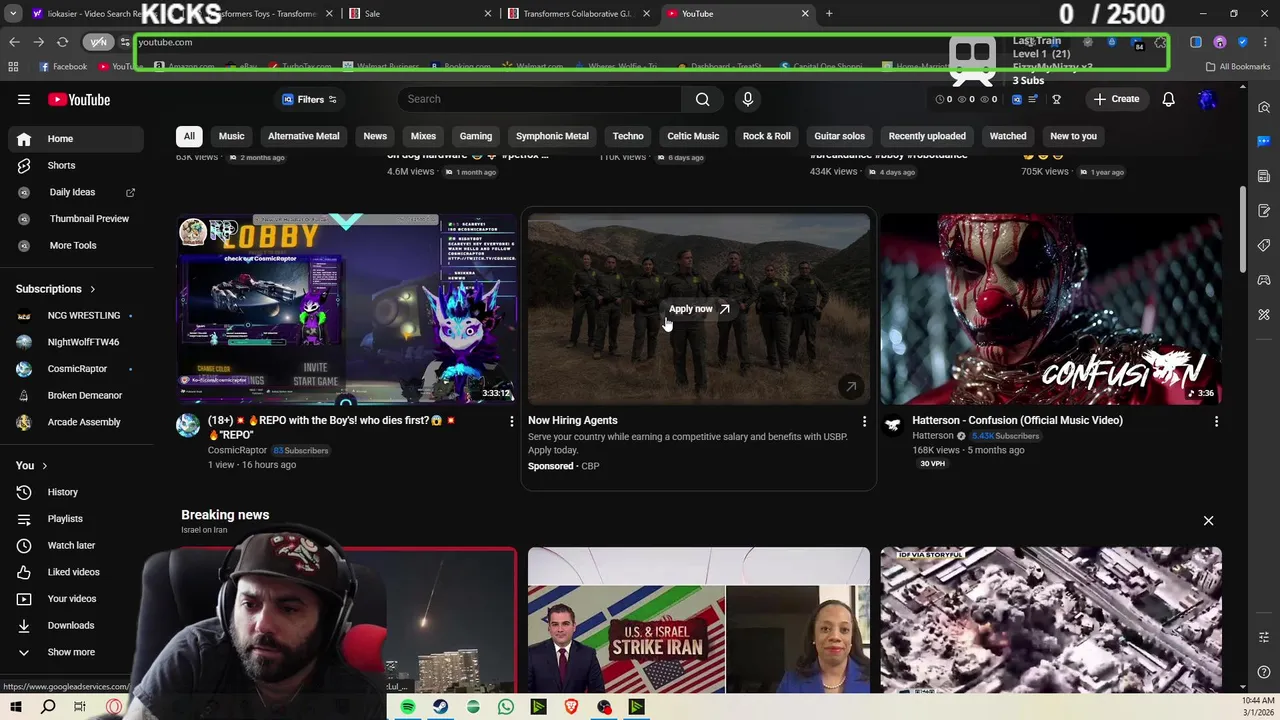Select the Mixes chip

[423, 136]
